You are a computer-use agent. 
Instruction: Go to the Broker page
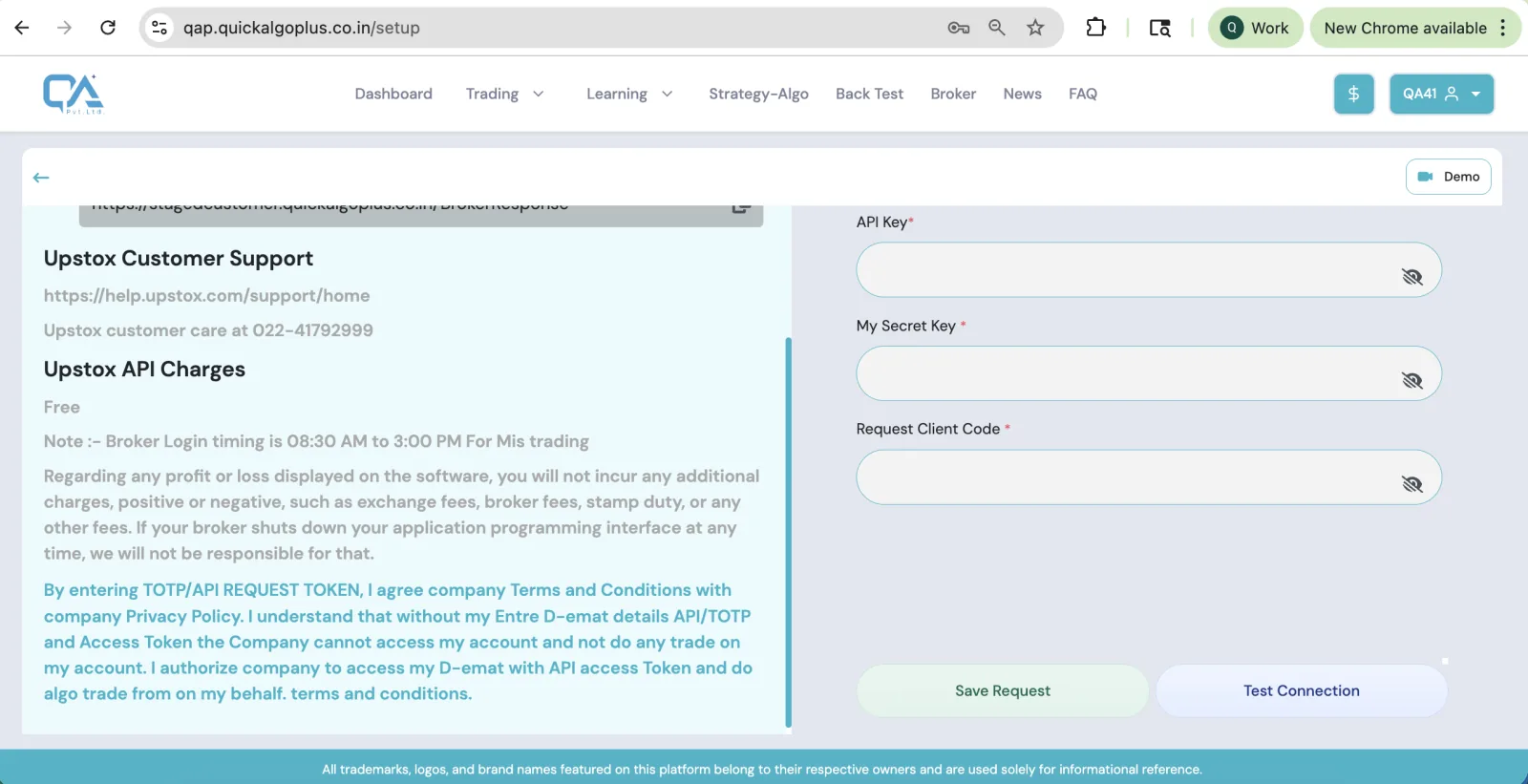[x=953, y=94]
